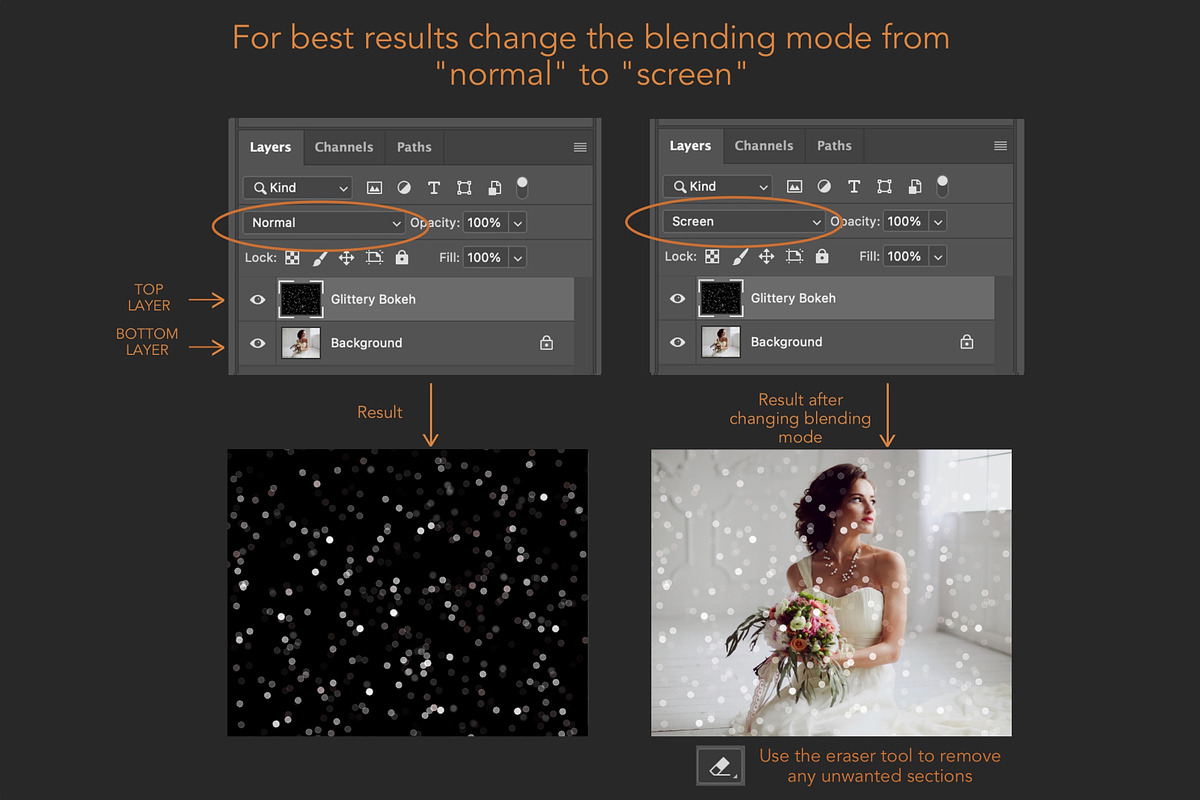Click Fill 100% field in right panel
Image resolution: width=1200 pixels, height=800 pixels.
point(905,257)
